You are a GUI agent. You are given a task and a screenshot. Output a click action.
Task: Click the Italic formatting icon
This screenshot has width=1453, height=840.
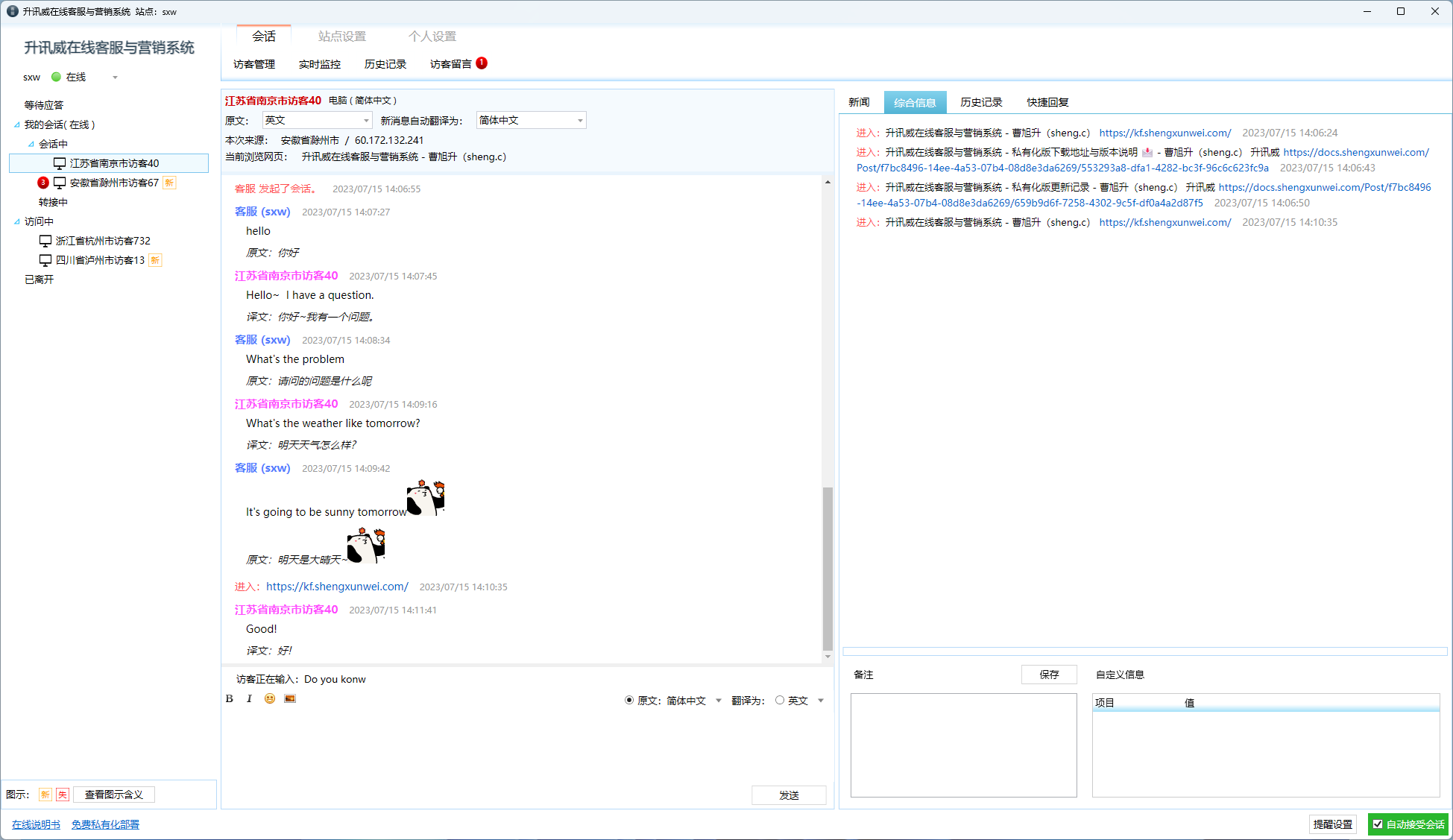click(249, 698)
